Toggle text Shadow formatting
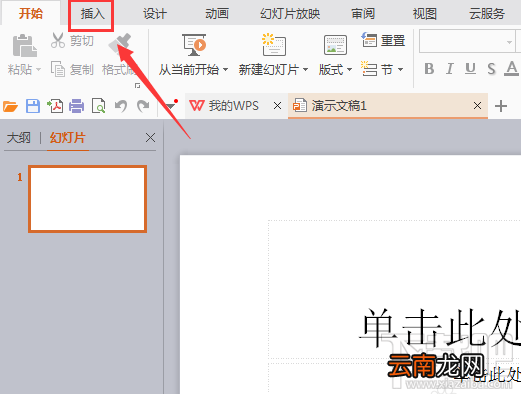Viewport: 521px width, 394px height. (491, 69)
